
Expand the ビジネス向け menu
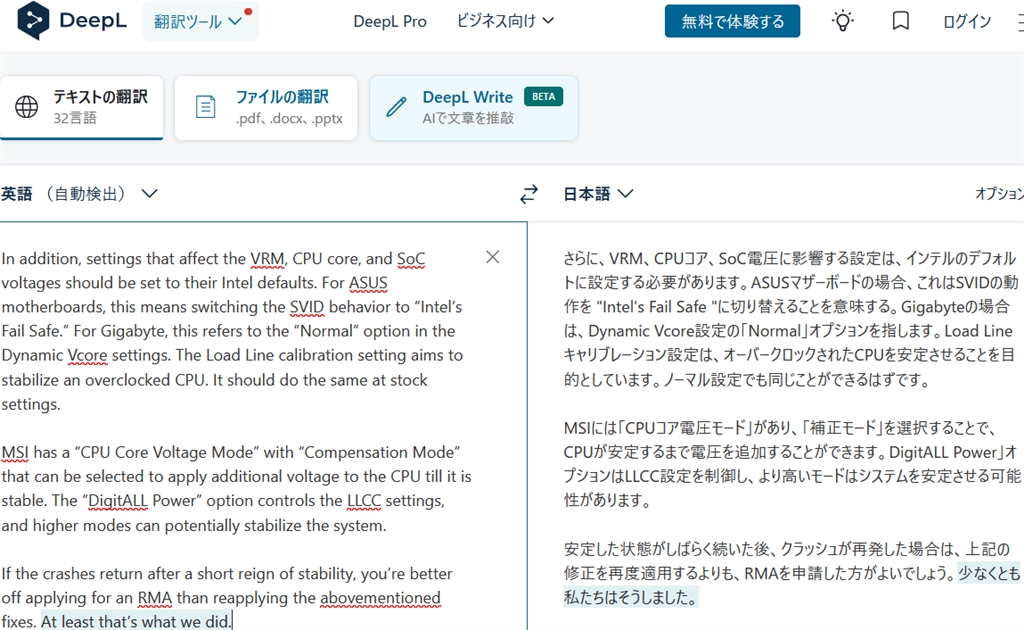[505, 21]
